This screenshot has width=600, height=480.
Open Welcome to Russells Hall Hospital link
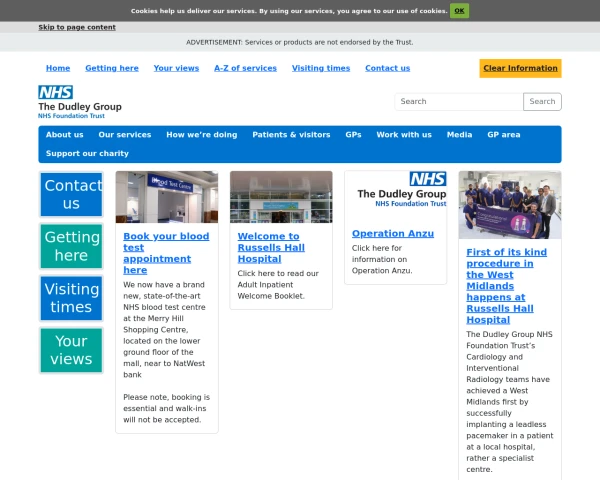click(x=271, y=247)
